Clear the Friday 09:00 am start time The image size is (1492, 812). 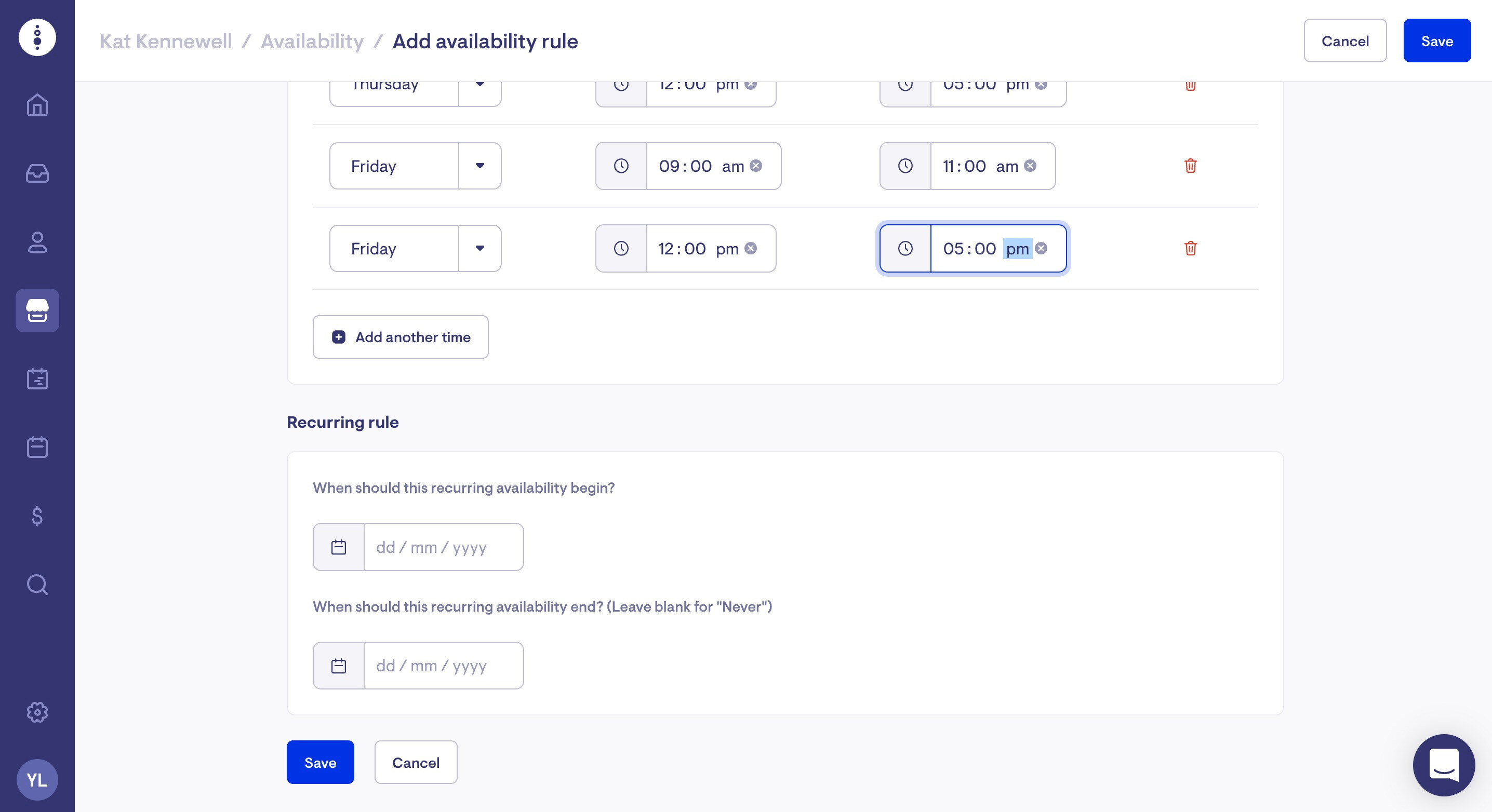(x=756, y=166)
